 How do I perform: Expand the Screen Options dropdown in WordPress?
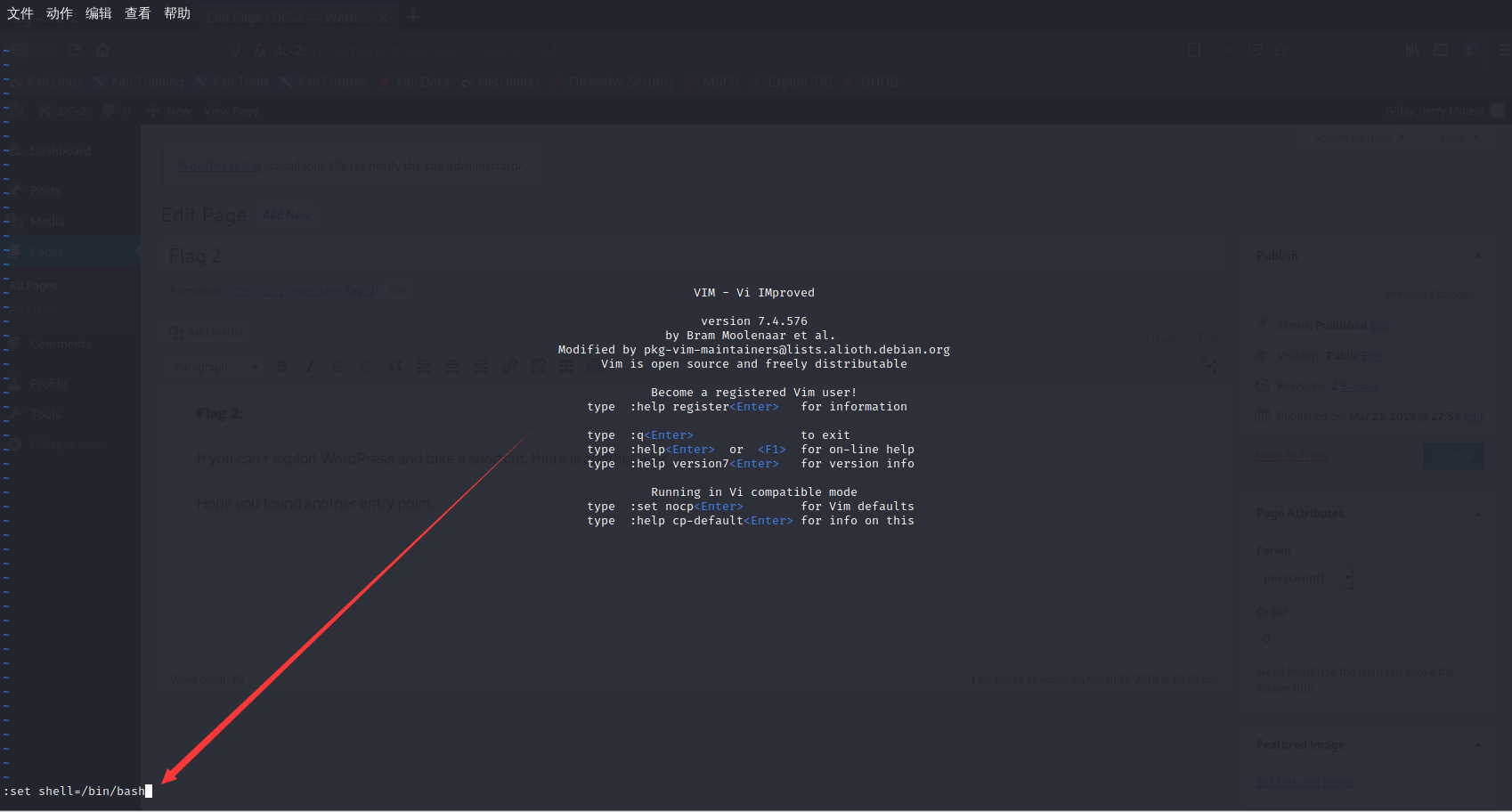click(x=1359, y=137)
